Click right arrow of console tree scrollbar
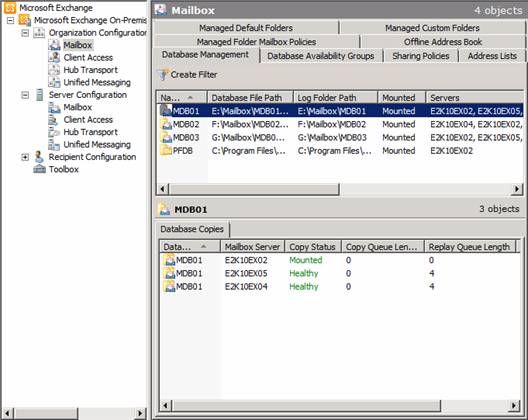 [x=140, y=413]
